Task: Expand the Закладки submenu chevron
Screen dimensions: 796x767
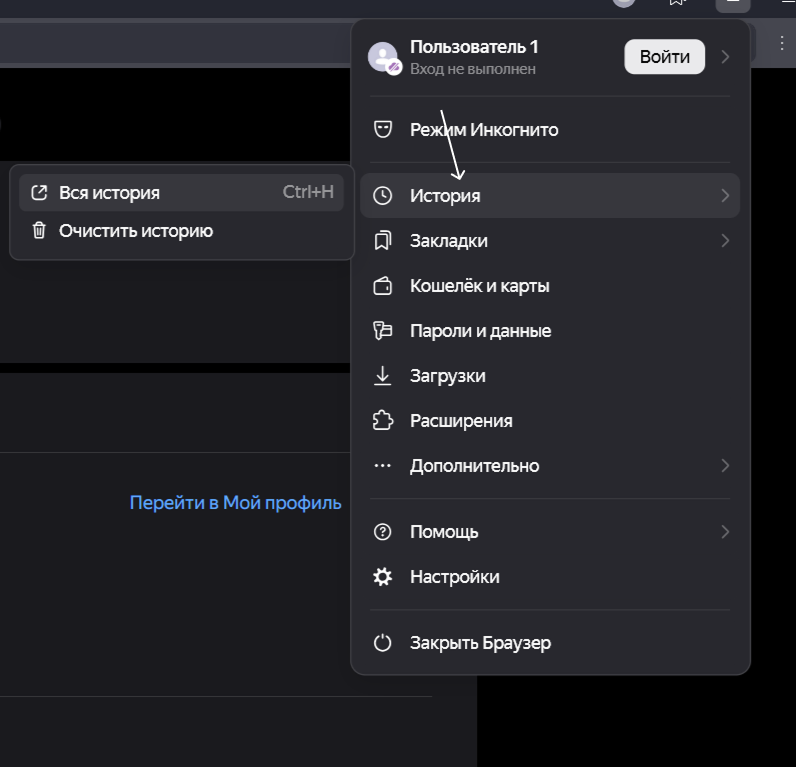Action: 725,241
